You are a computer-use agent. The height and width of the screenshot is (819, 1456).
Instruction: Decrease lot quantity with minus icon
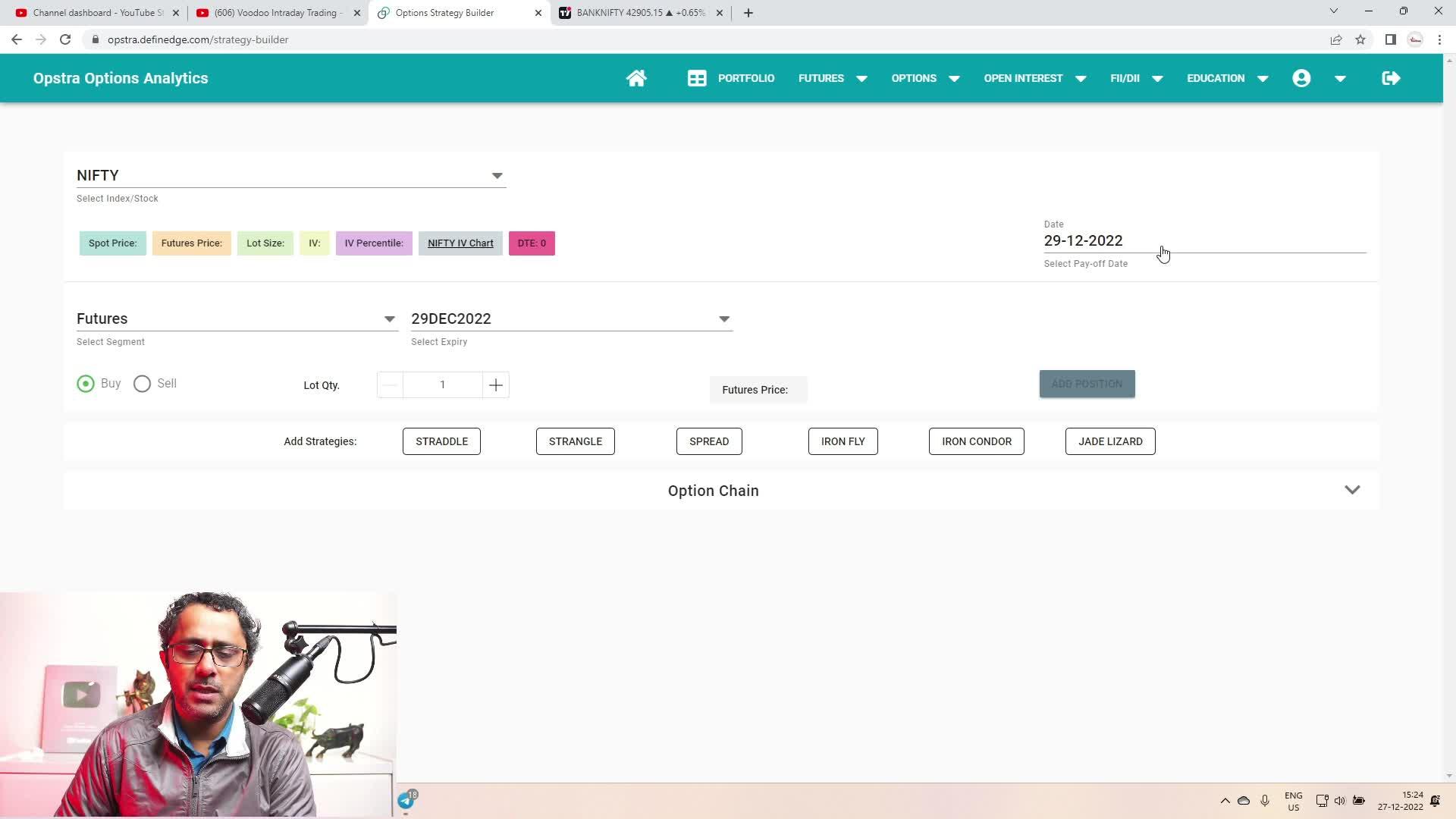coord(390,385)
